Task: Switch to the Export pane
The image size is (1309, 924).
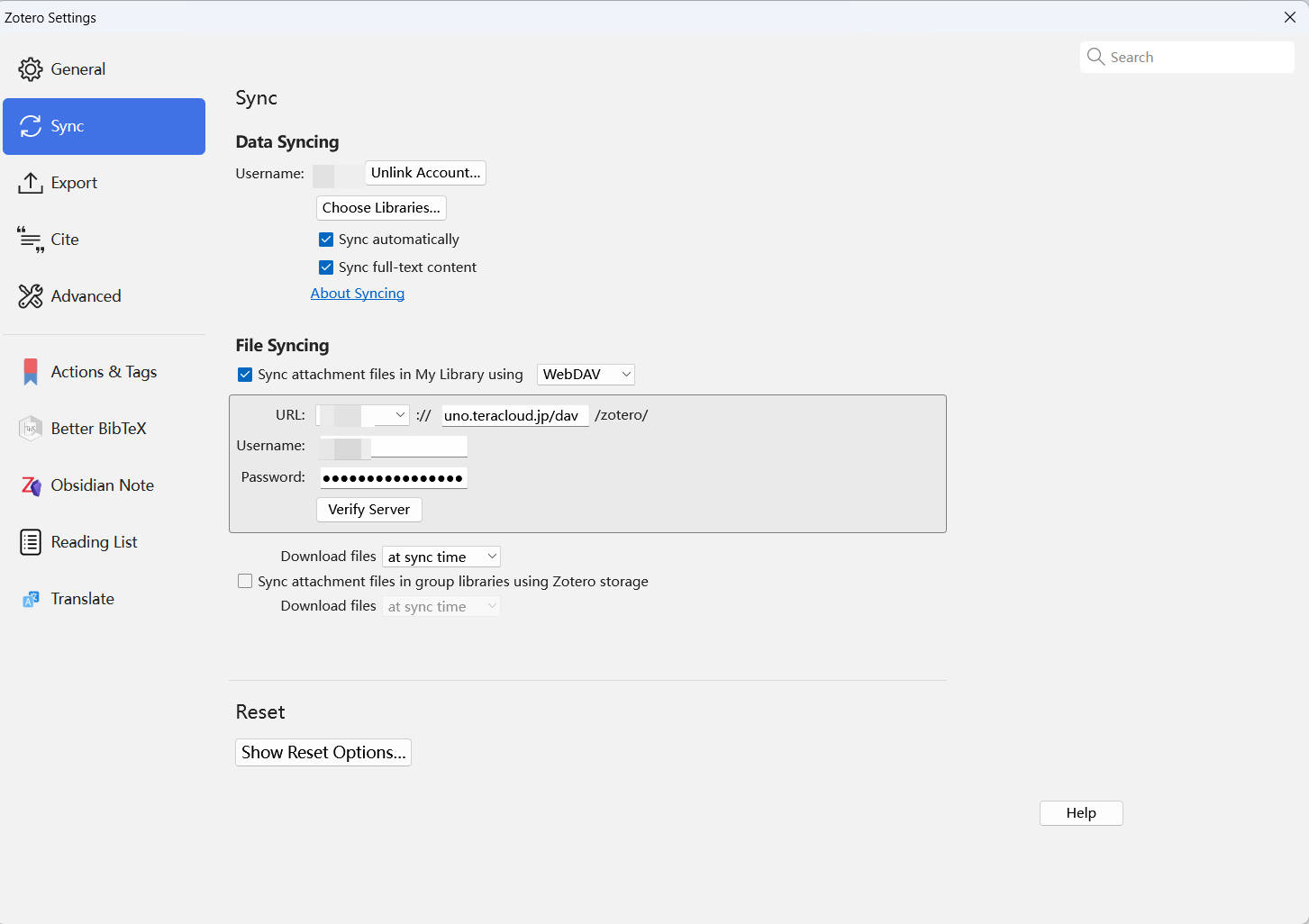Action: click(x=105, y=183)
